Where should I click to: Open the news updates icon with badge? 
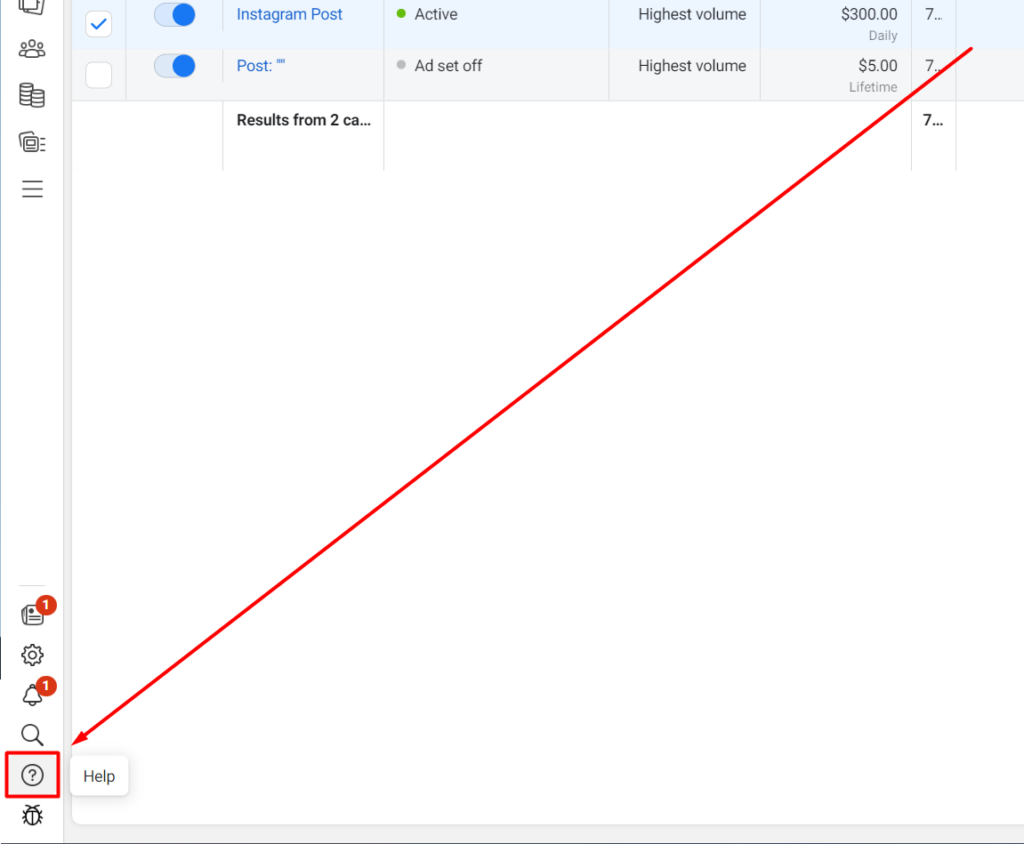[33, 614]
